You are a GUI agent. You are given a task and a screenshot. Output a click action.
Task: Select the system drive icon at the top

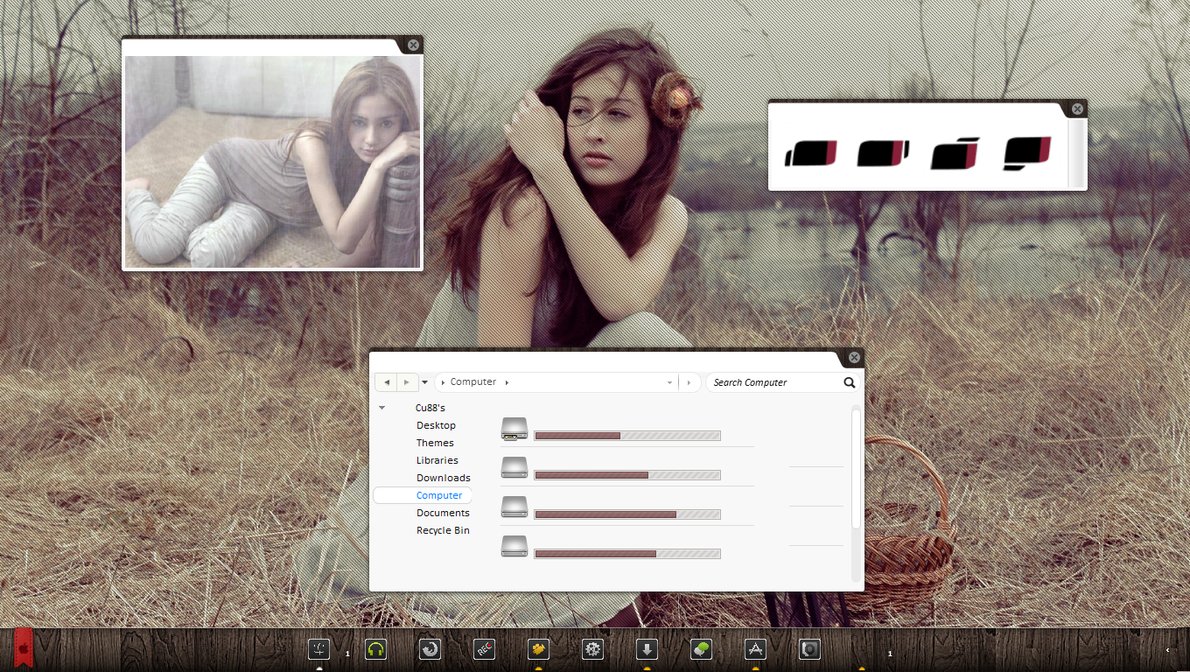click(514, 429)
